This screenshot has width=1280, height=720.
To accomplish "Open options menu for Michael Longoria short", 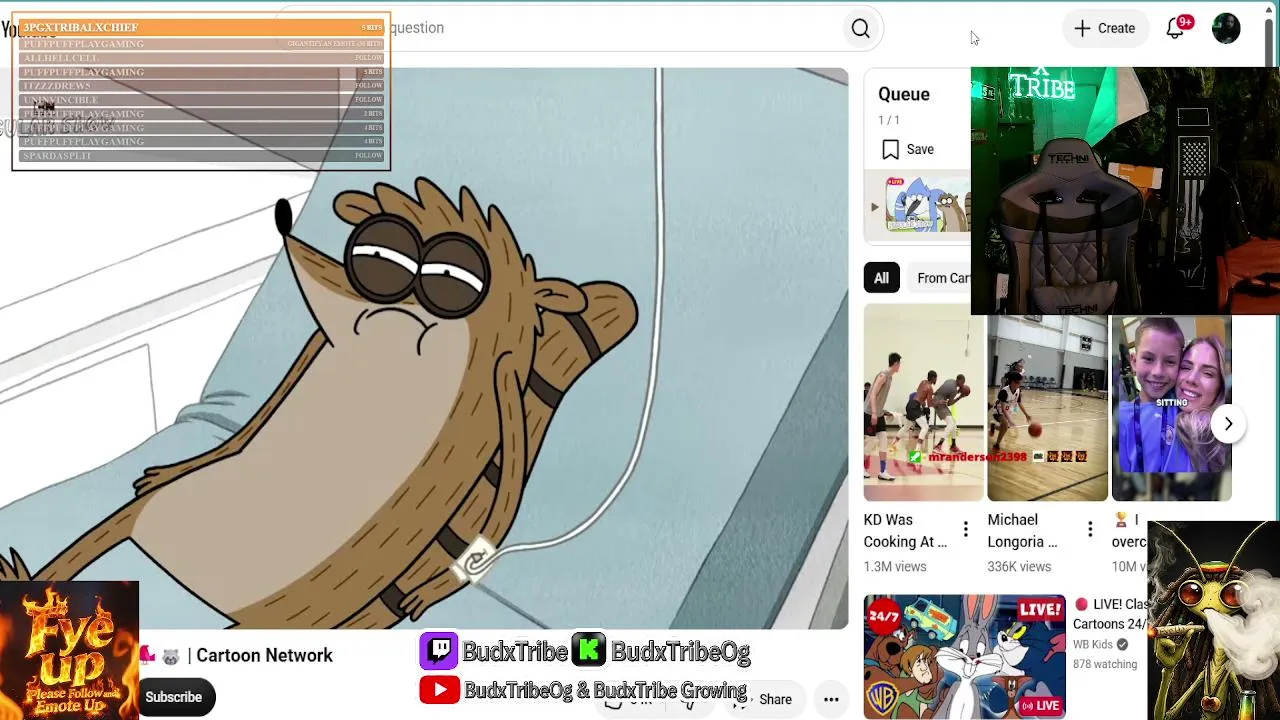I will coord(1090,529).
